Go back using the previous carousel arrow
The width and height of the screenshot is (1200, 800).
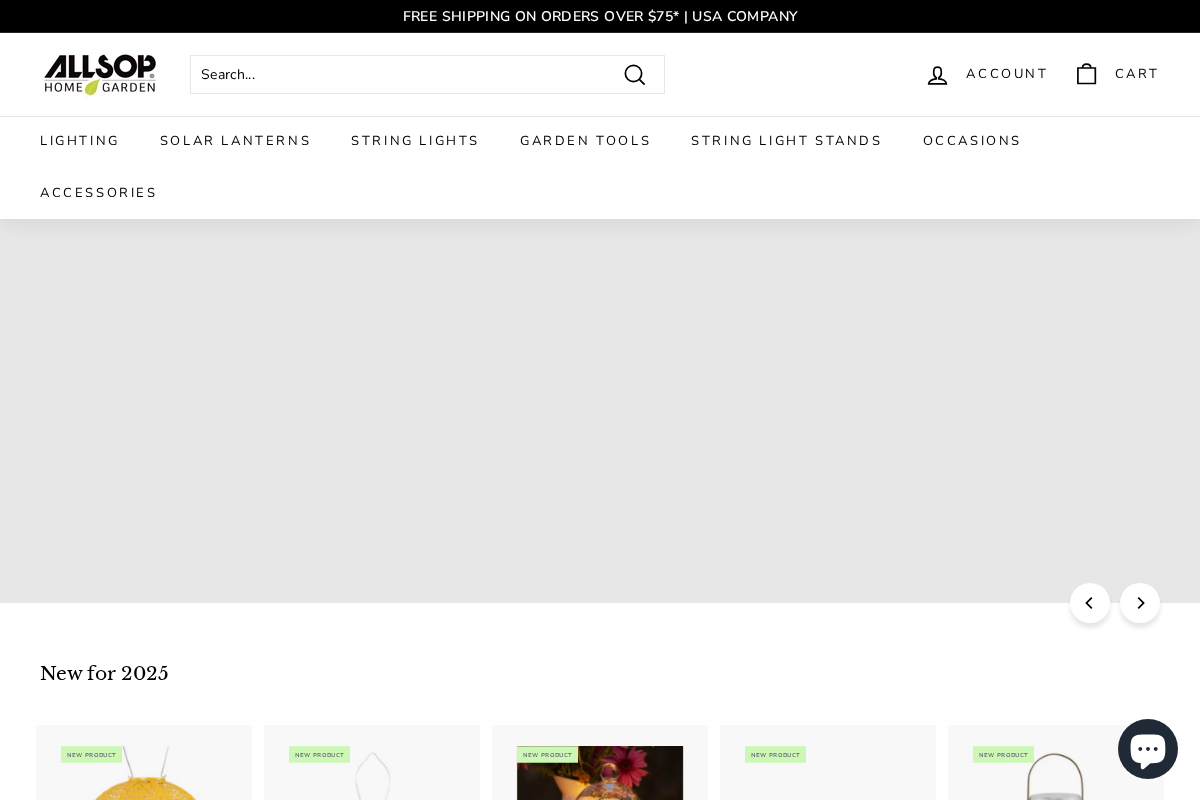click(x=1090, y=603)
